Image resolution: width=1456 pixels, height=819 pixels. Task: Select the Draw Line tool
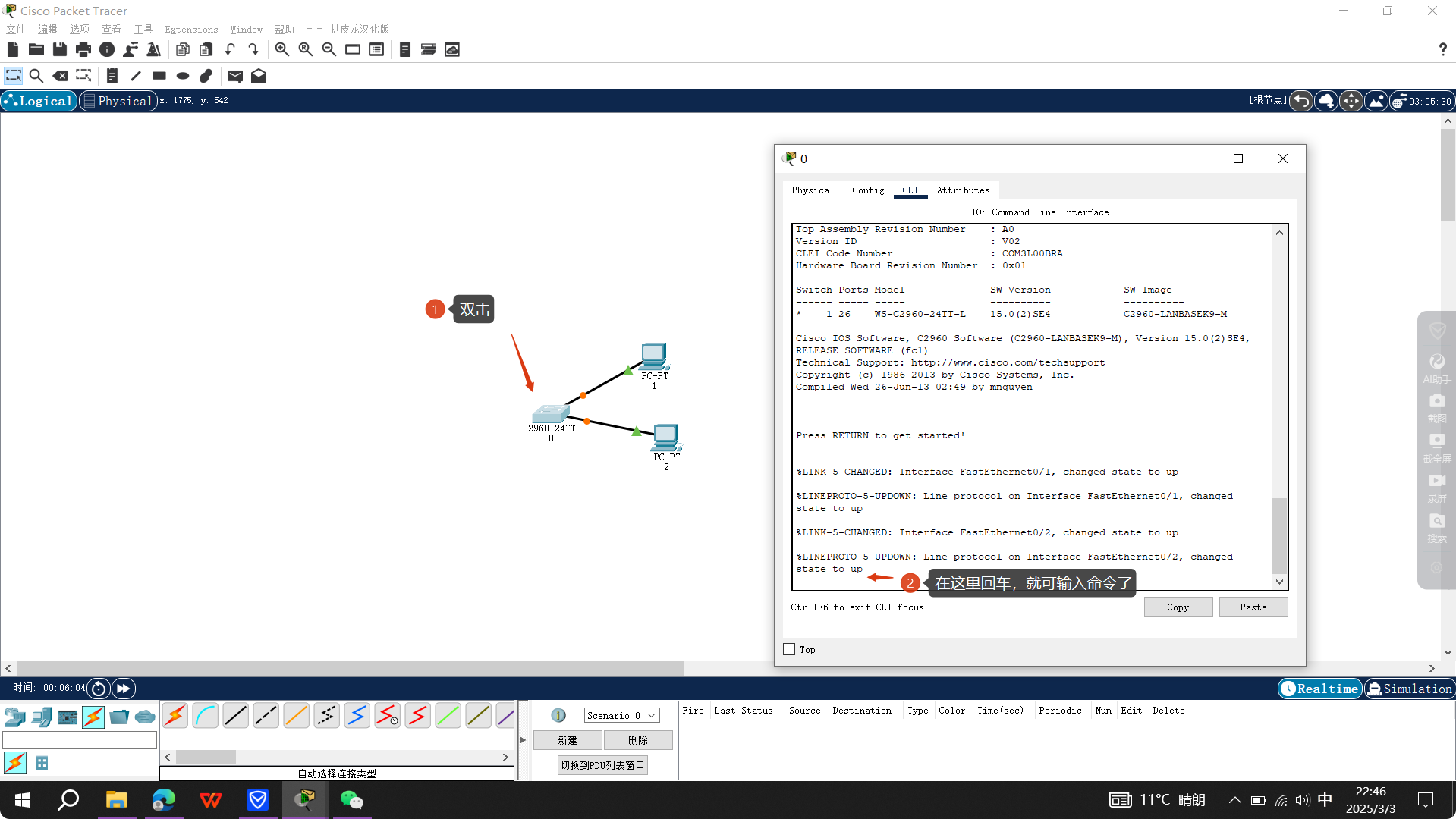(136, 76)
